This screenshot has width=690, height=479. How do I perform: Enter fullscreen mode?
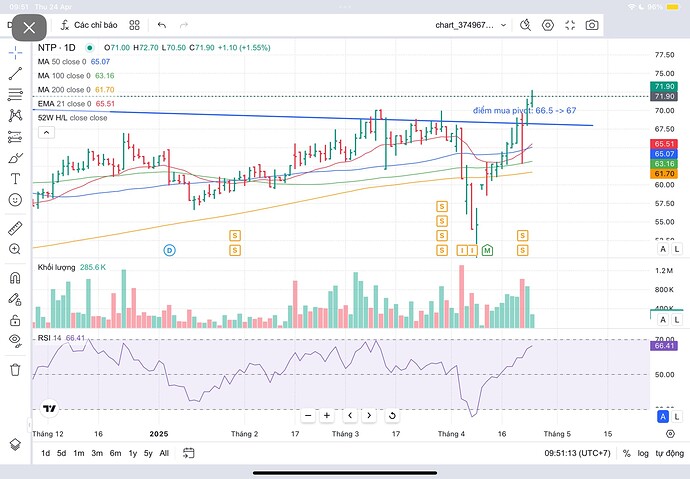coord(570,25)
